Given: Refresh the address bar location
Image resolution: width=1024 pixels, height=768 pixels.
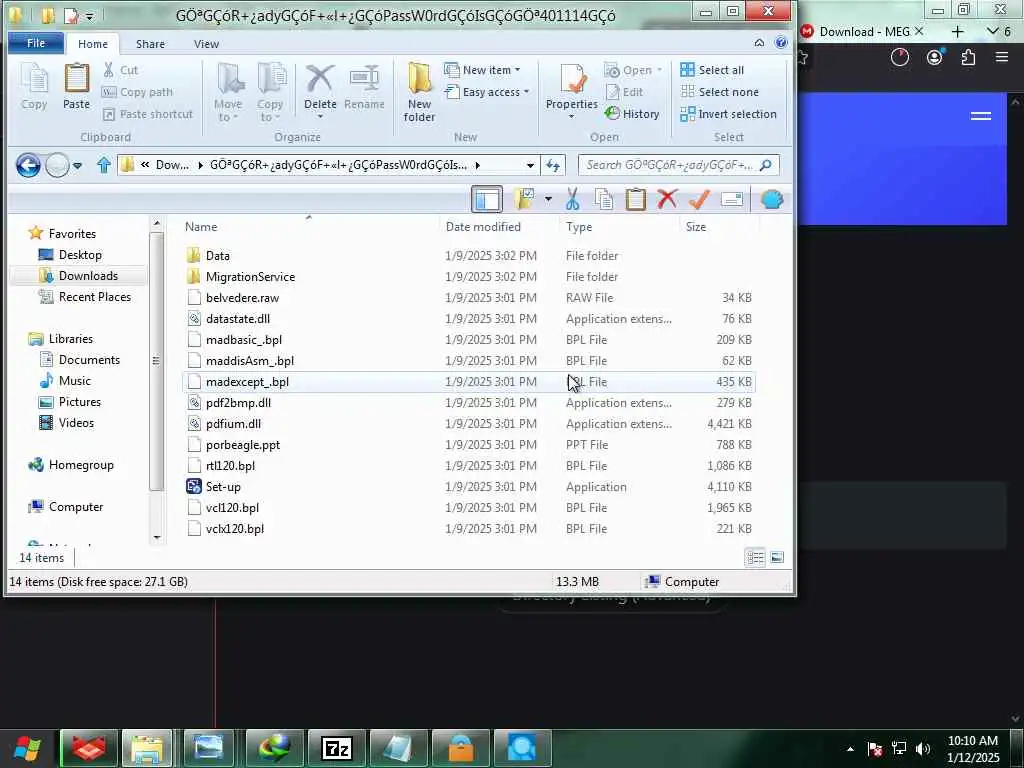Looking at the screenshot, I should pos(553,165).
